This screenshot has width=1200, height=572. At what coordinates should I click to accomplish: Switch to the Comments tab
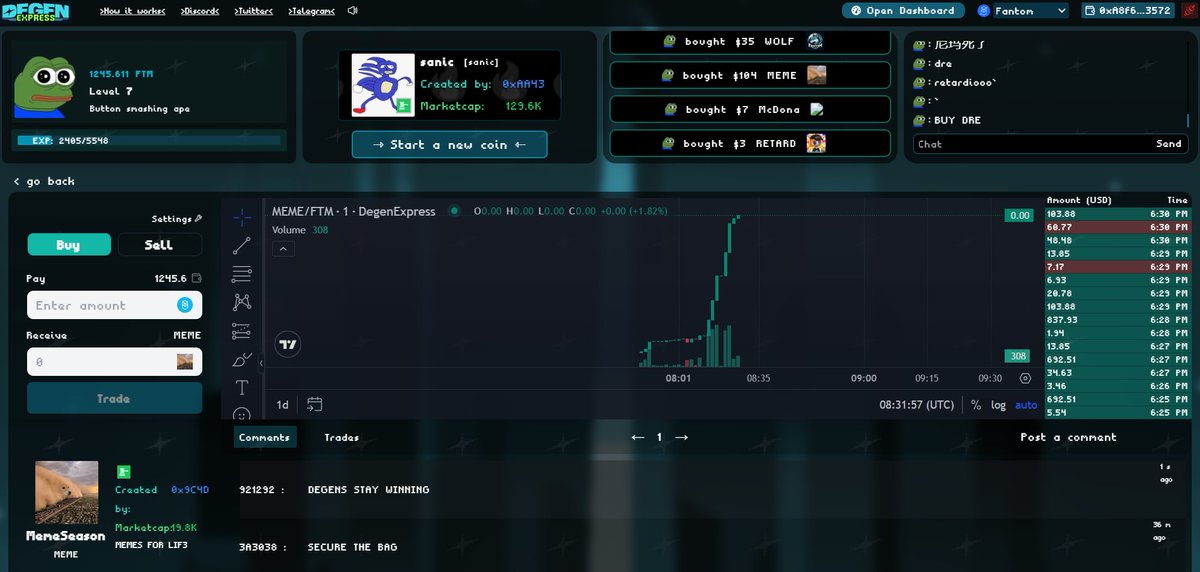click(265, 437)
